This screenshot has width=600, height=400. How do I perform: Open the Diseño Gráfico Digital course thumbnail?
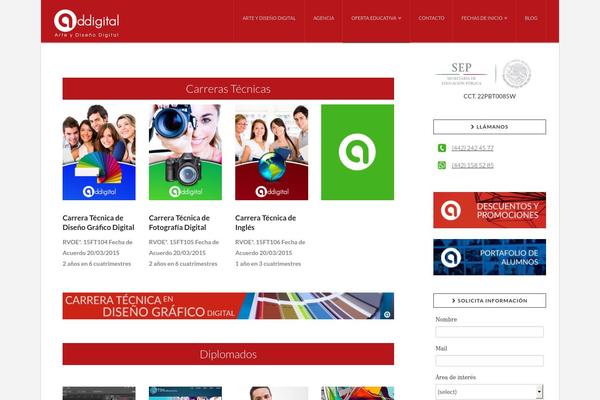[99, 152]
